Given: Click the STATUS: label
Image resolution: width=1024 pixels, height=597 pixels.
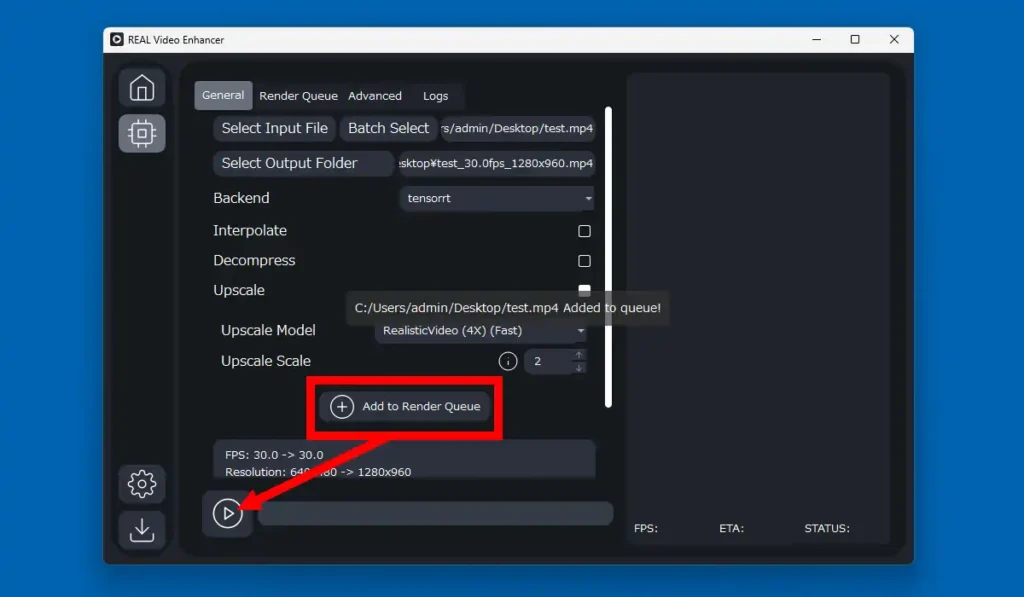Looking at the screenshot, I should coord(827,528).
